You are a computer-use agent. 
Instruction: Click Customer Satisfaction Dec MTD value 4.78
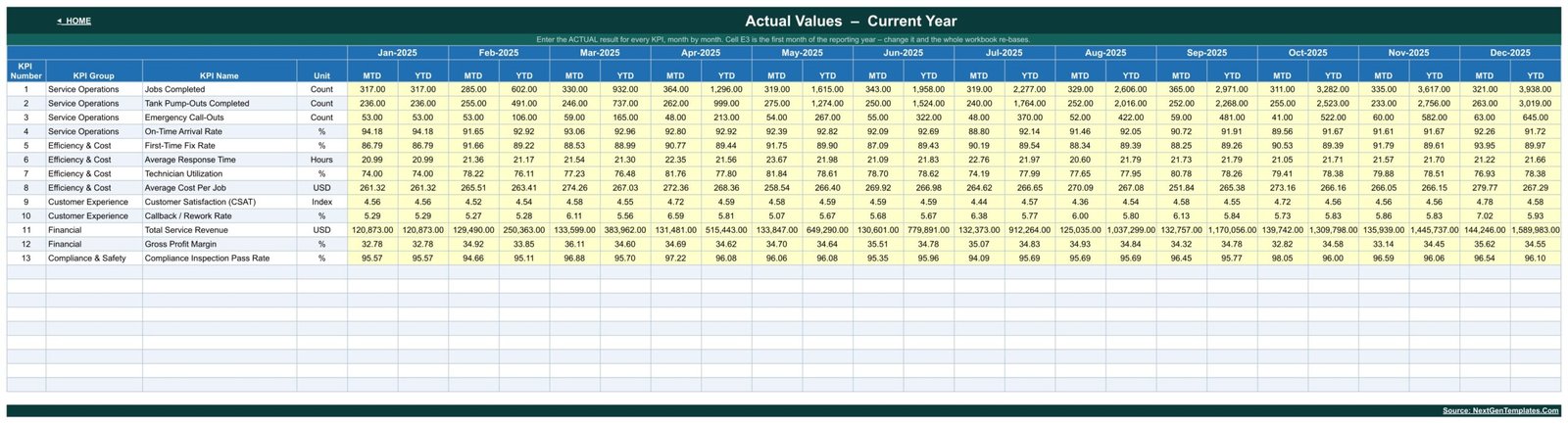1485,202
